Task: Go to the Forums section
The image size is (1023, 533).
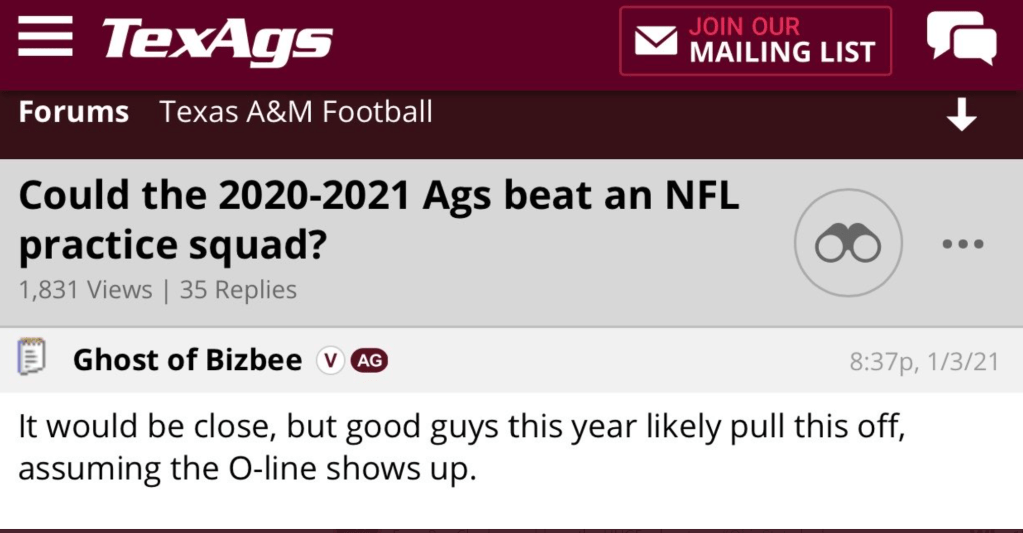Action: pos(74,112)
